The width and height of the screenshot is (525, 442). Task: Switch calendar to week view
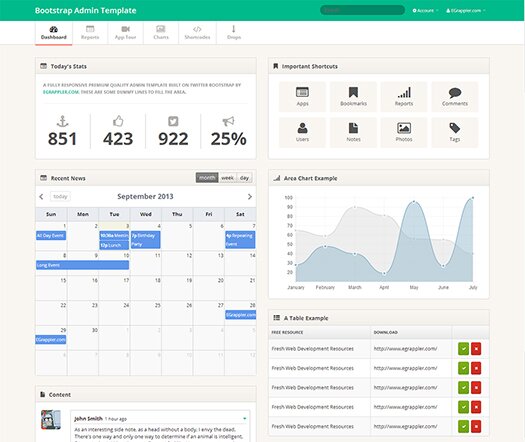point(227,178)
